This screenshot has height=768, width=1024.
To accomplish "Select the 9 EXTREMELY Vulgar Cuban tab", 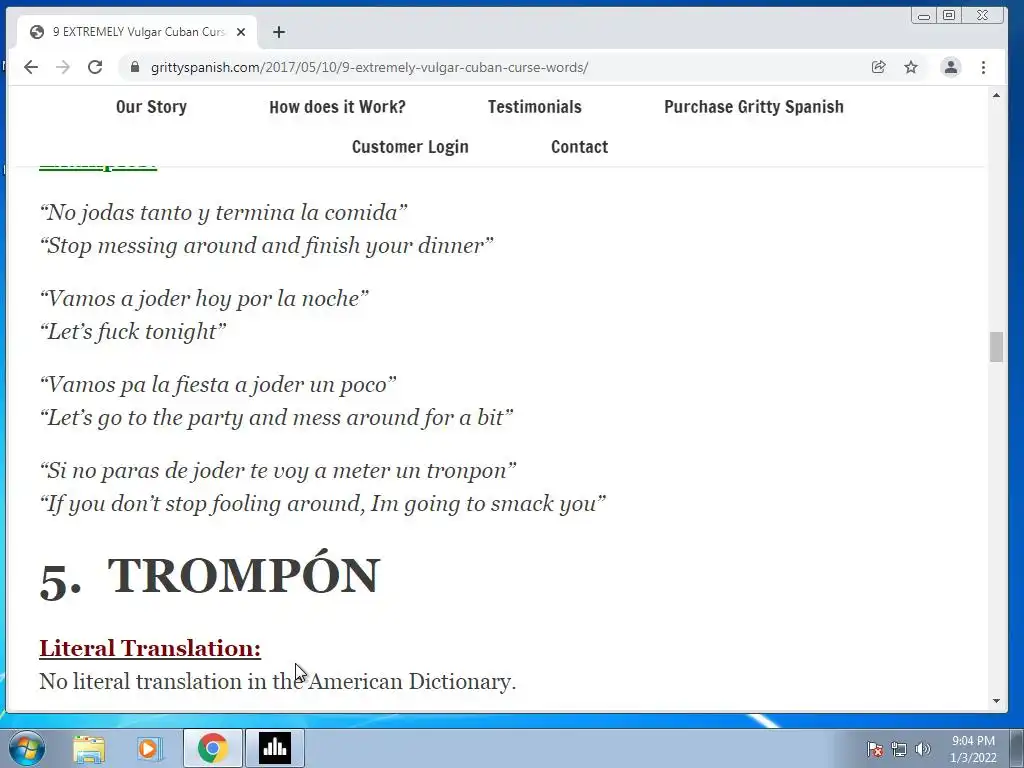I will [x=137, y=32].
